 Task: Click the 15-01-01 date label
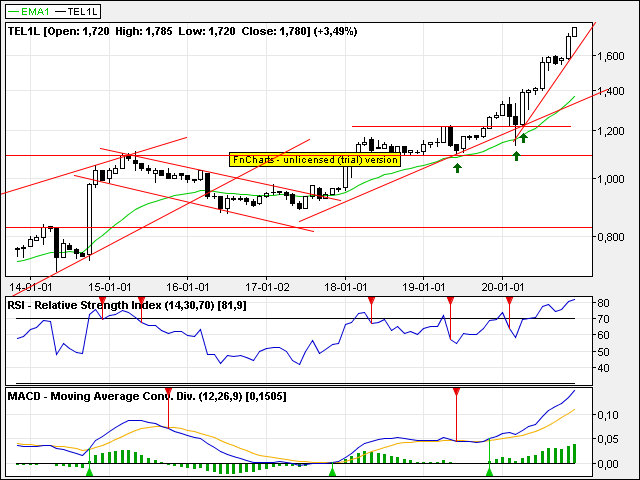110,287
